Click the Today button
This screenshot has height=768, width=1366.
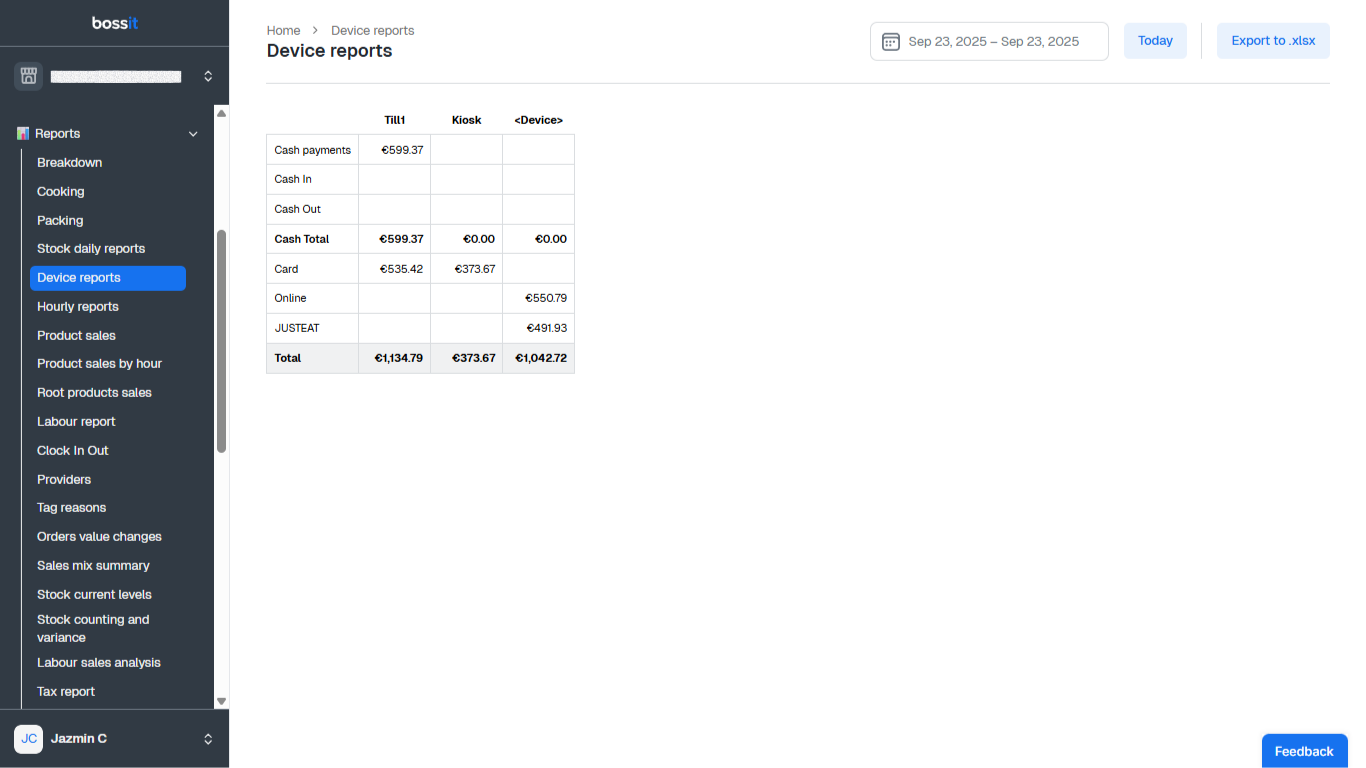[1155, 41]
